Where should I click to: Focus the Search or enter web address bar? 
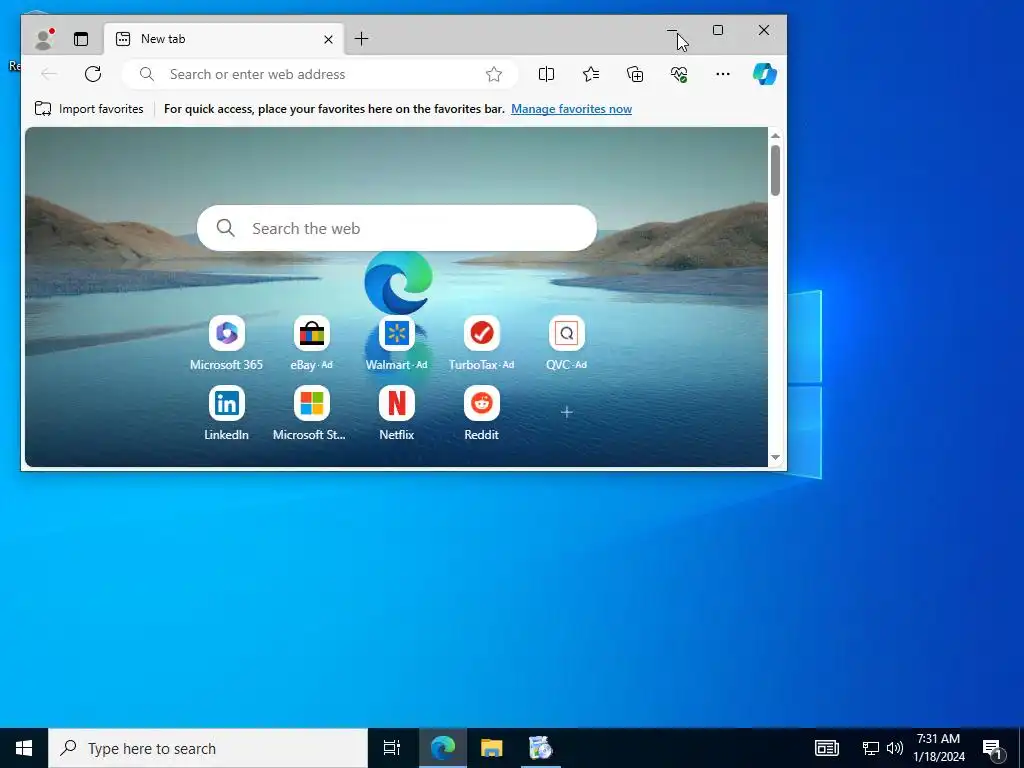pyautogui.click(x=320, y=74)
